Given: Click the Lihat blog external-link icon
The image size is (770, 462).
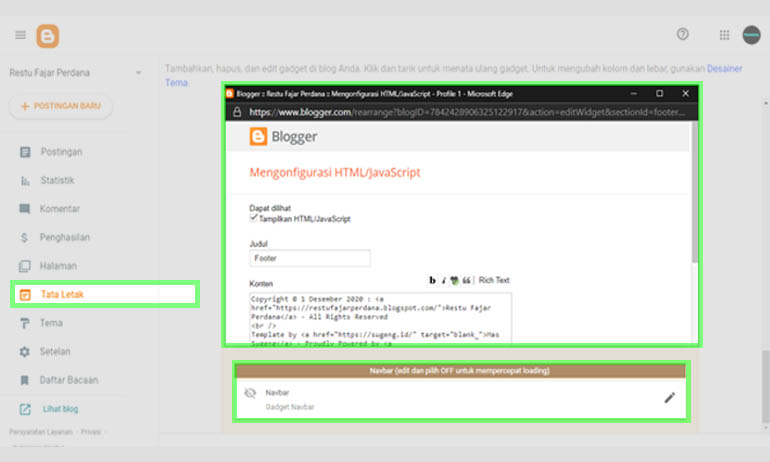Looking at the screenshot, I should pos(25,409).
